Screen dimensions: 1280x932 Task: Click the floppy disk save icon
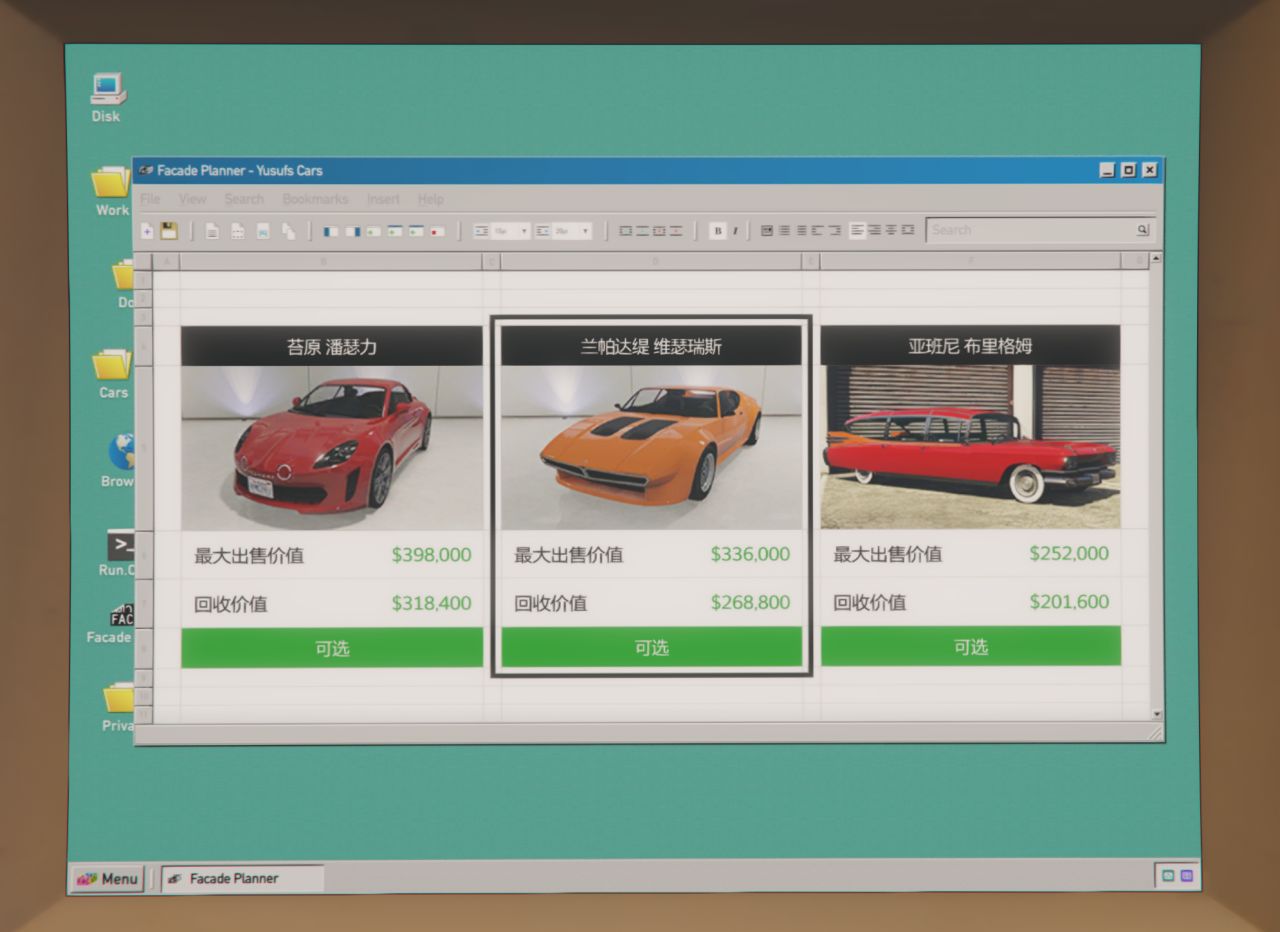pos(169,231)
